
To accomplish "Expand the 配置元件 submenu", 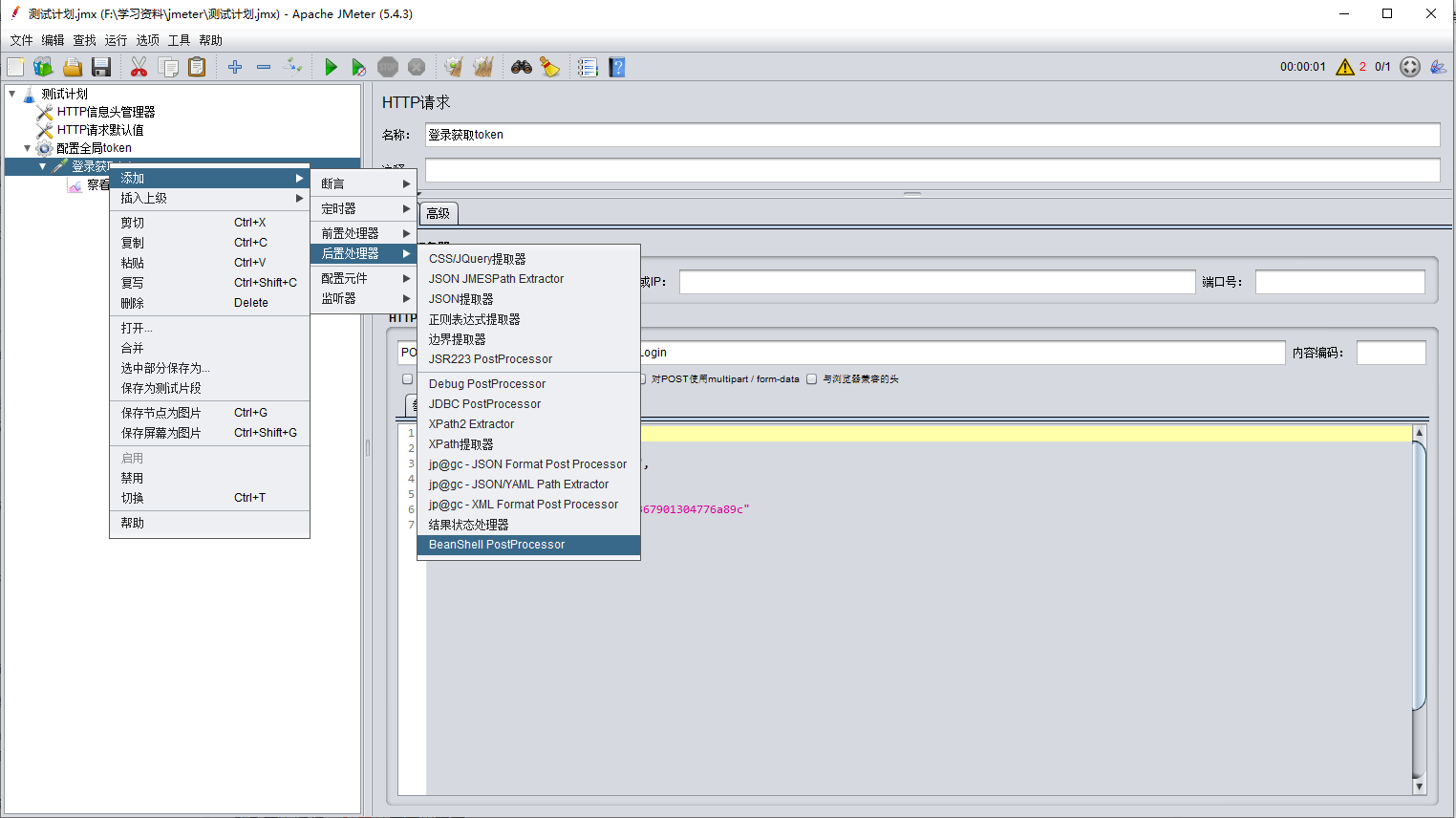I will click(365, 278).
